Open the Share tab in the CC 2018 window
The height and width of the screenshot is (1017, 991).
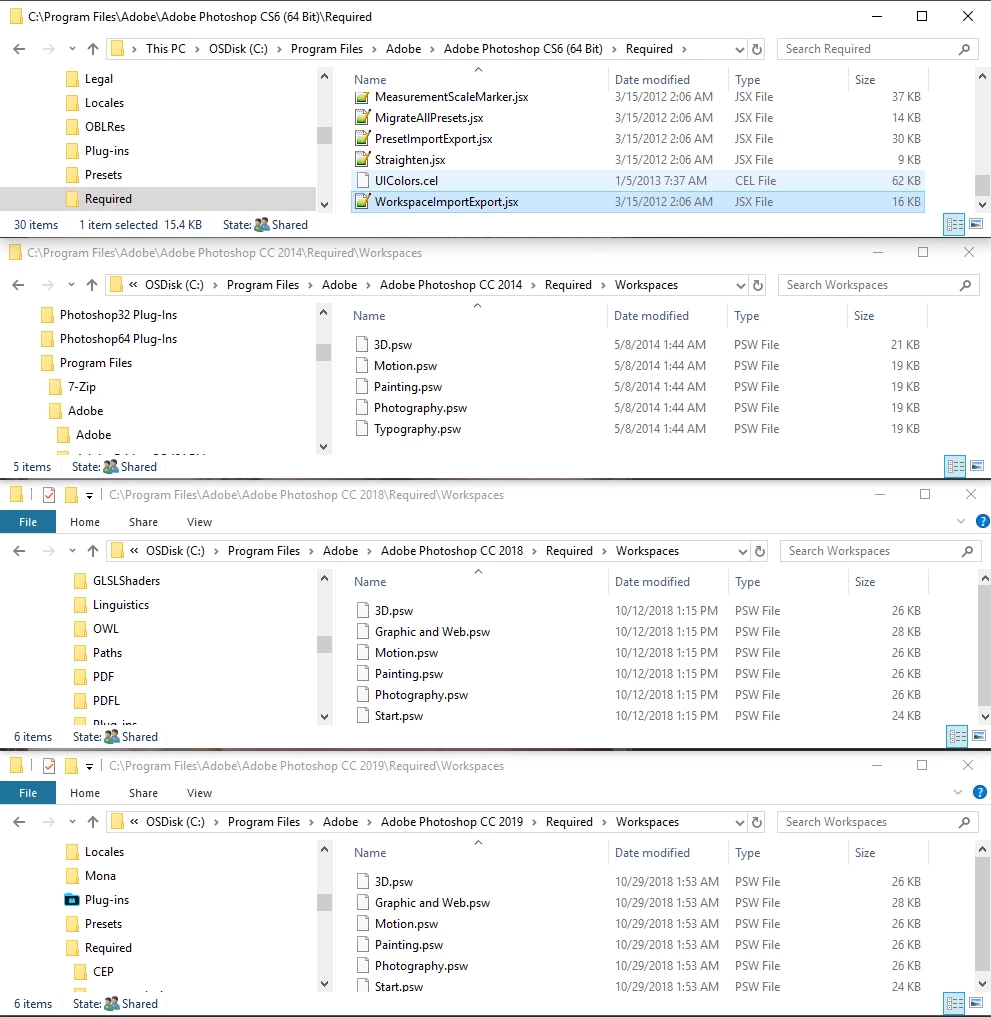click(143, 521)
